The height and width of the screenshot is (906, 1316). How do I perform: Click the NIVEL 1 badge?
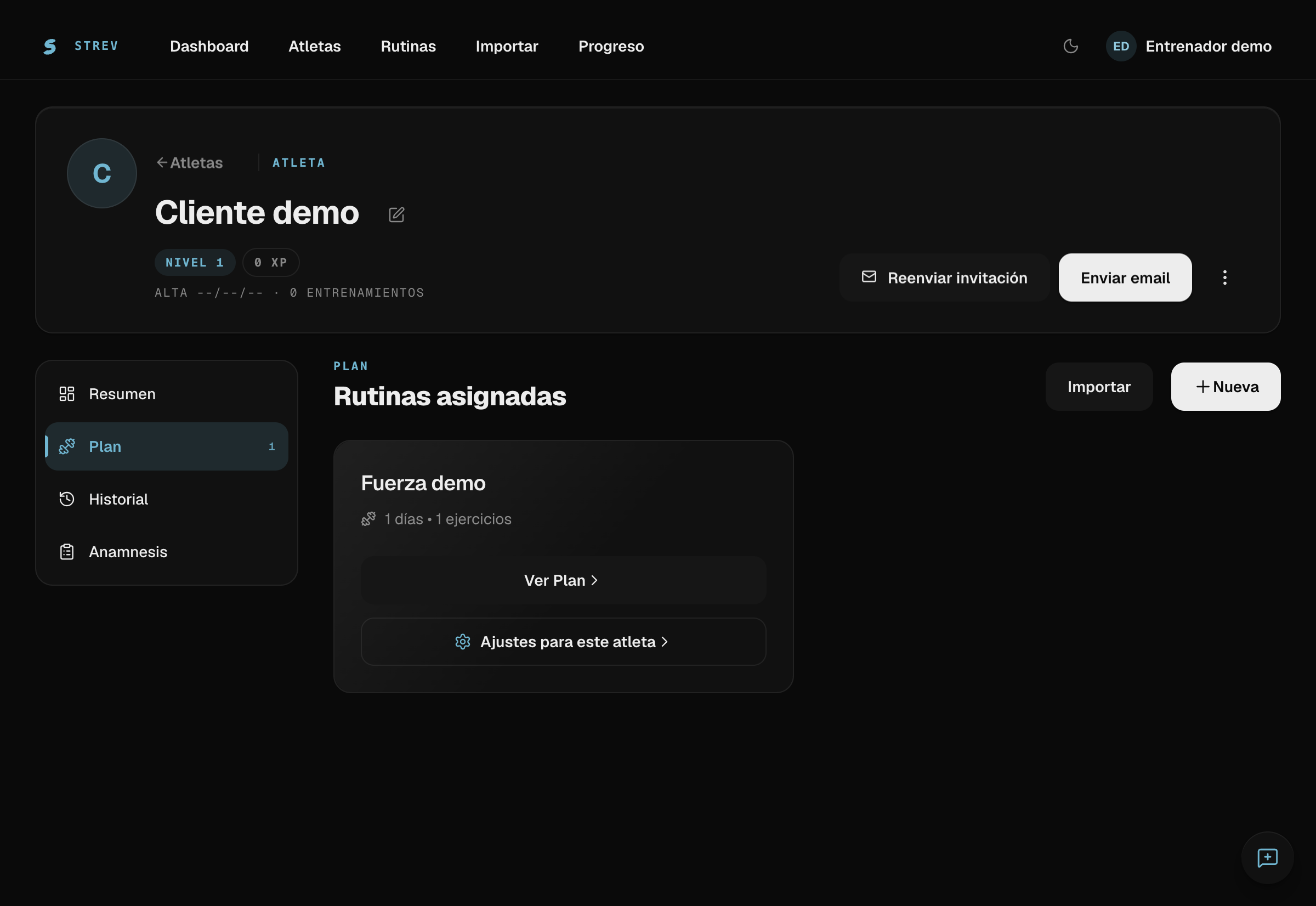pyautogui.click(x=195, y=262)
